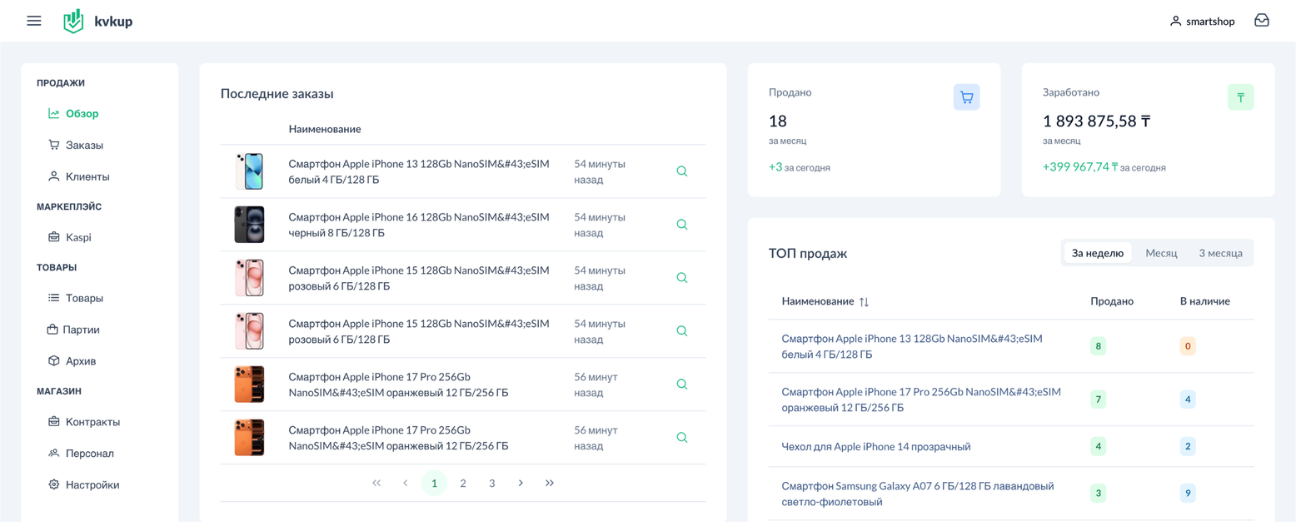
Task: Click magnifier icon for iPhone 13 order
Action: click(x=682, y=171)
